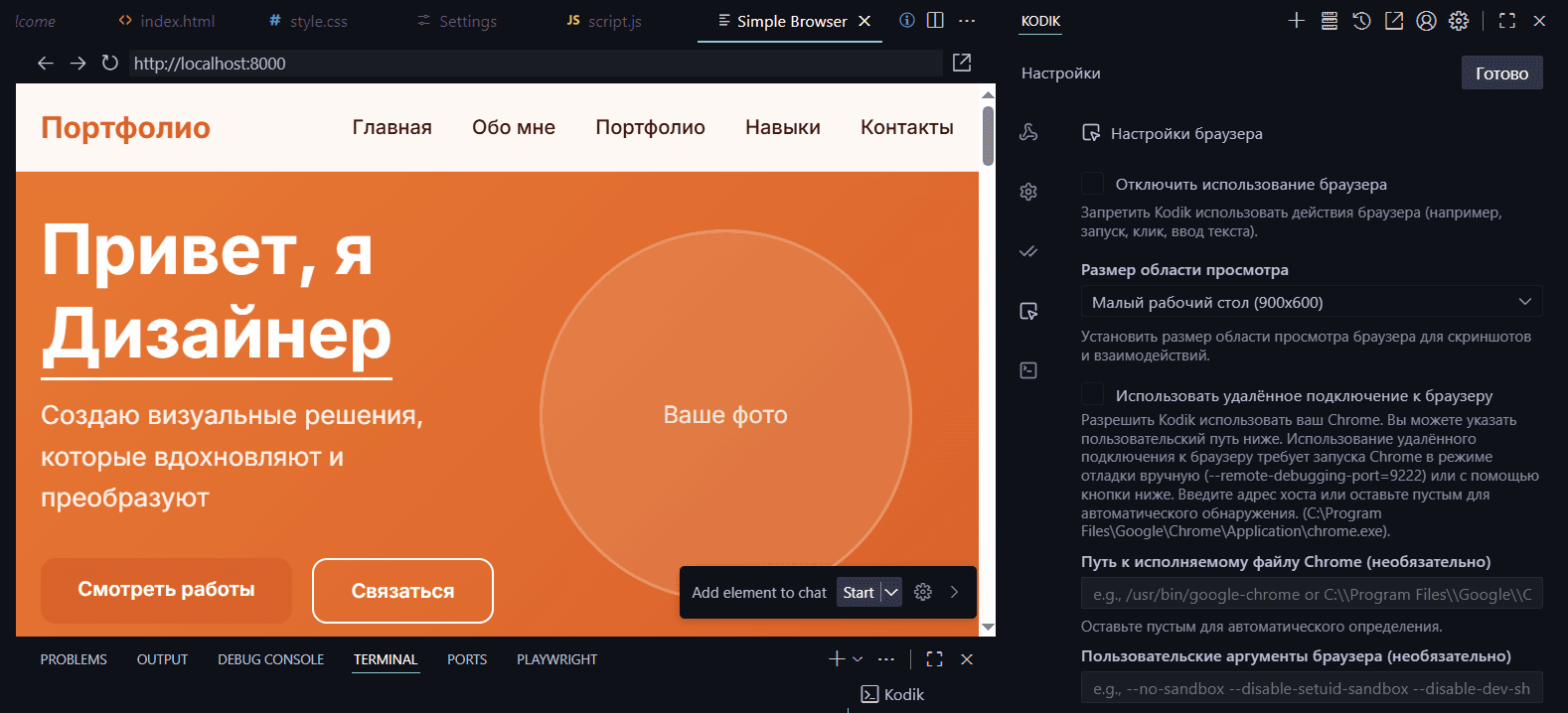Reload the Simple Browser page
The image size is (1568, 713).
[109, 64]
